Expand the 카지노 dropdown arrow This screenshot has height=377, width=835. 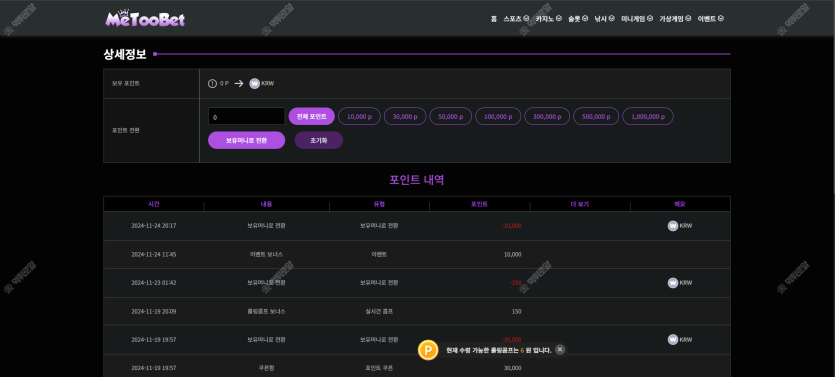[559, 18]
